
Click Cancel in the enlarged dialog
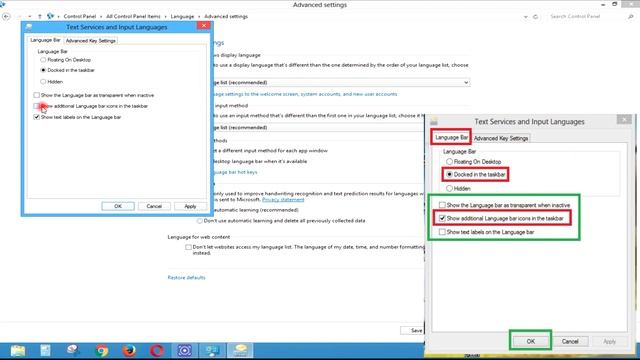coord(570,341)
